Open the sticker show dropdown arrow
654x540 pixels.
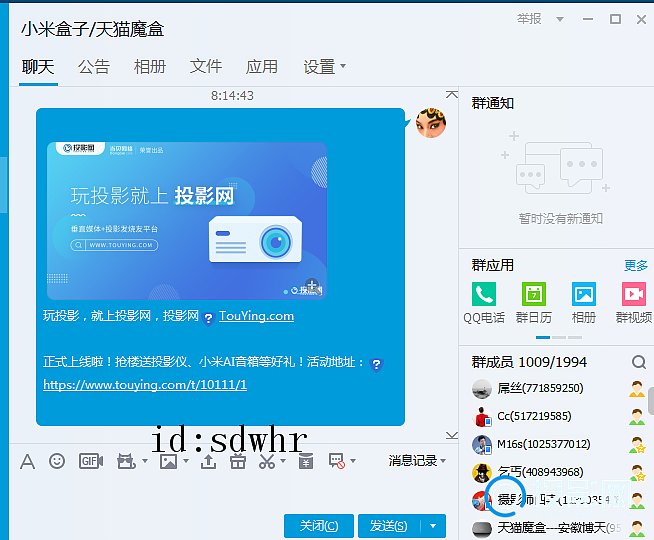145,461
